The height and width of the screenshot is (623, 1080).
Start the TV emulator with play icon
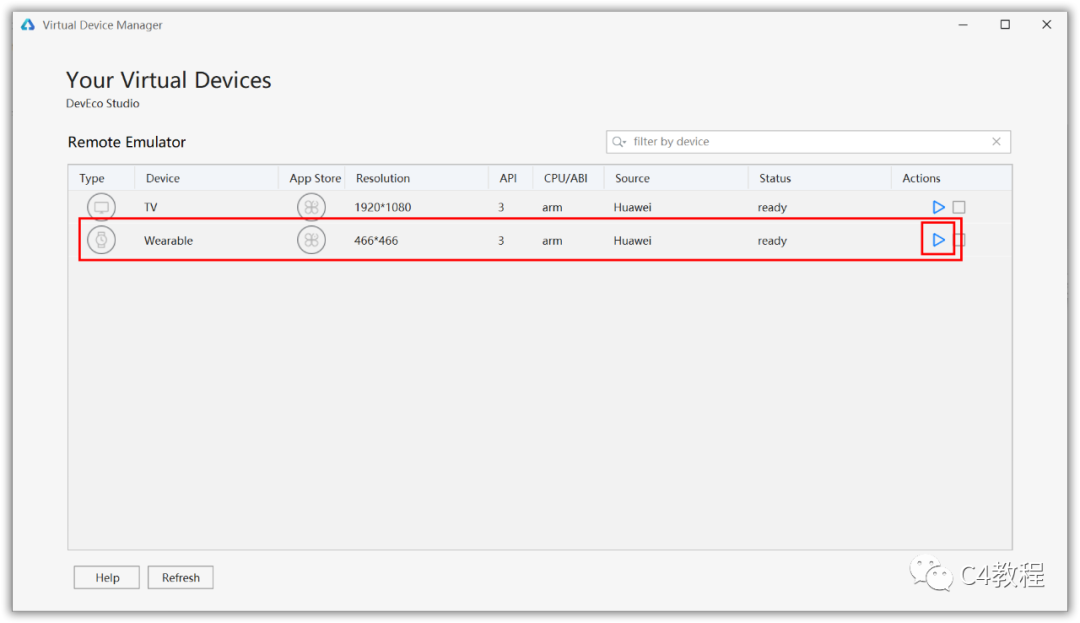[x=938, y=207]
